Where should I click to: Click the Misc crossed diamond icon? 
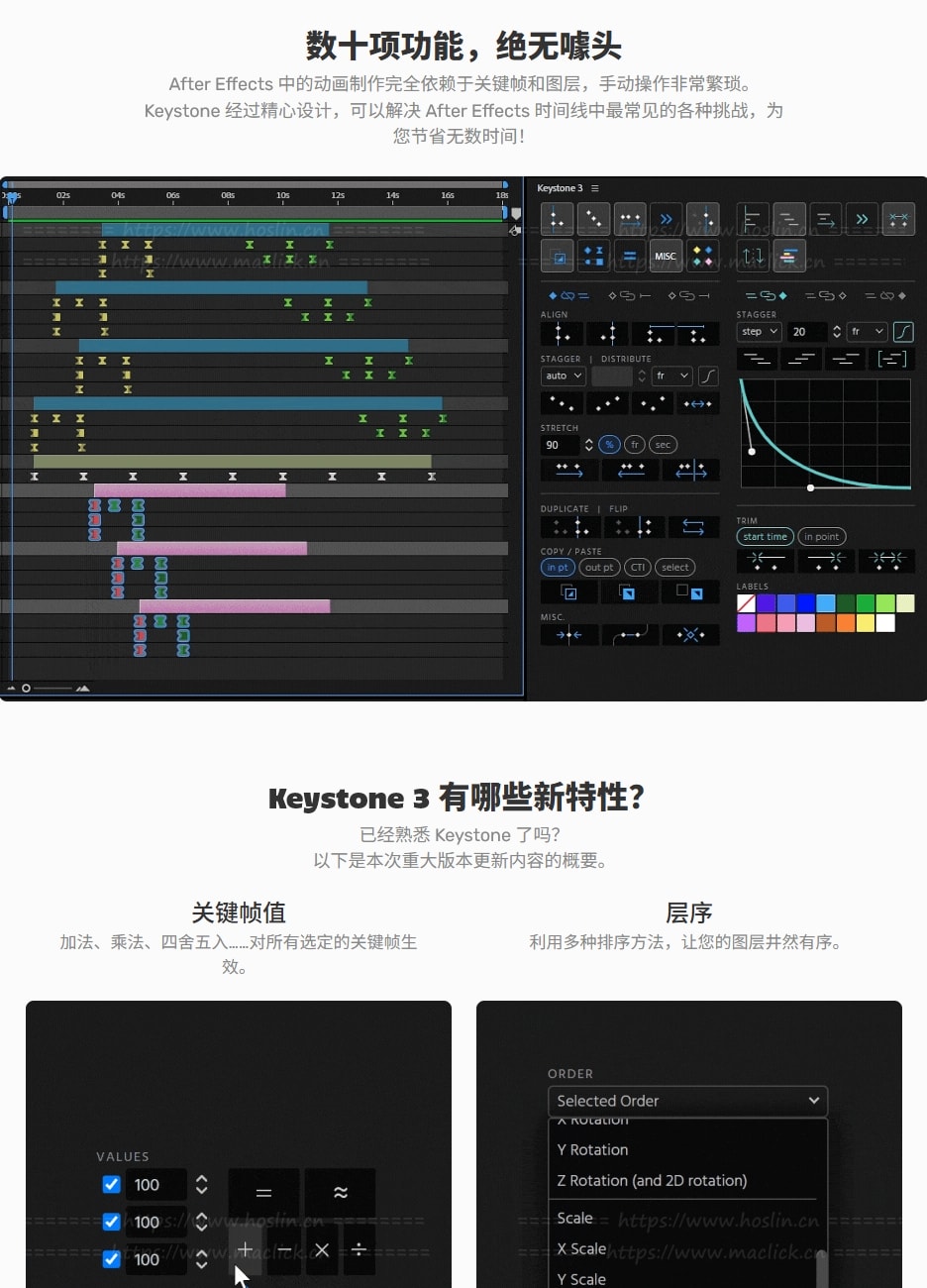coord(691,635)
